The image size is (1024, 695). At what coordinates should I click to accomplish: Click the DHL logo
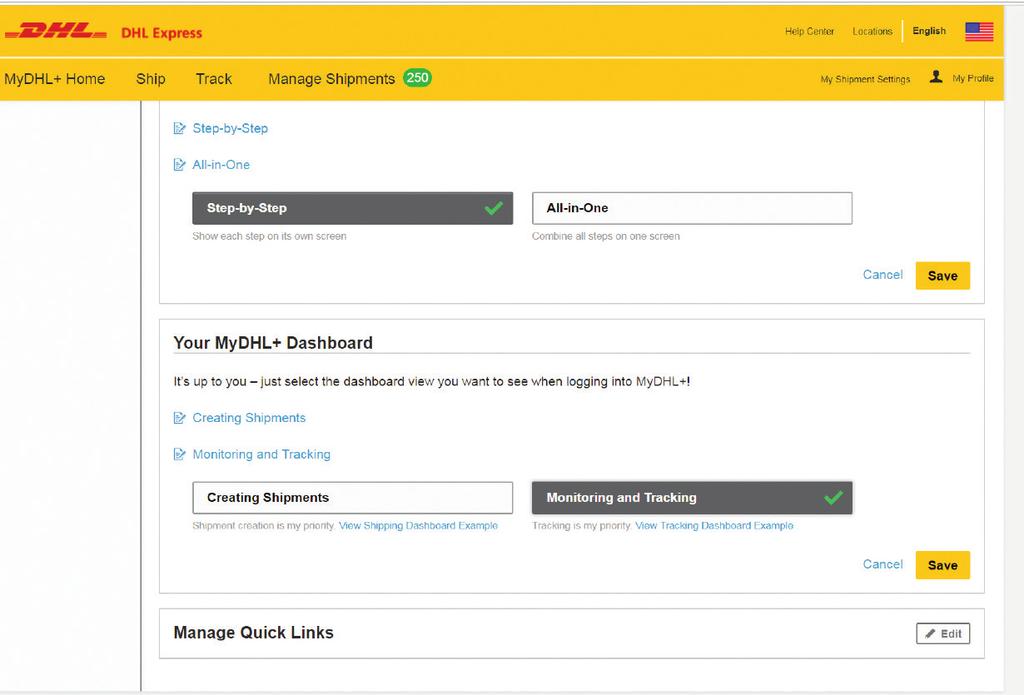pos(56,31)
